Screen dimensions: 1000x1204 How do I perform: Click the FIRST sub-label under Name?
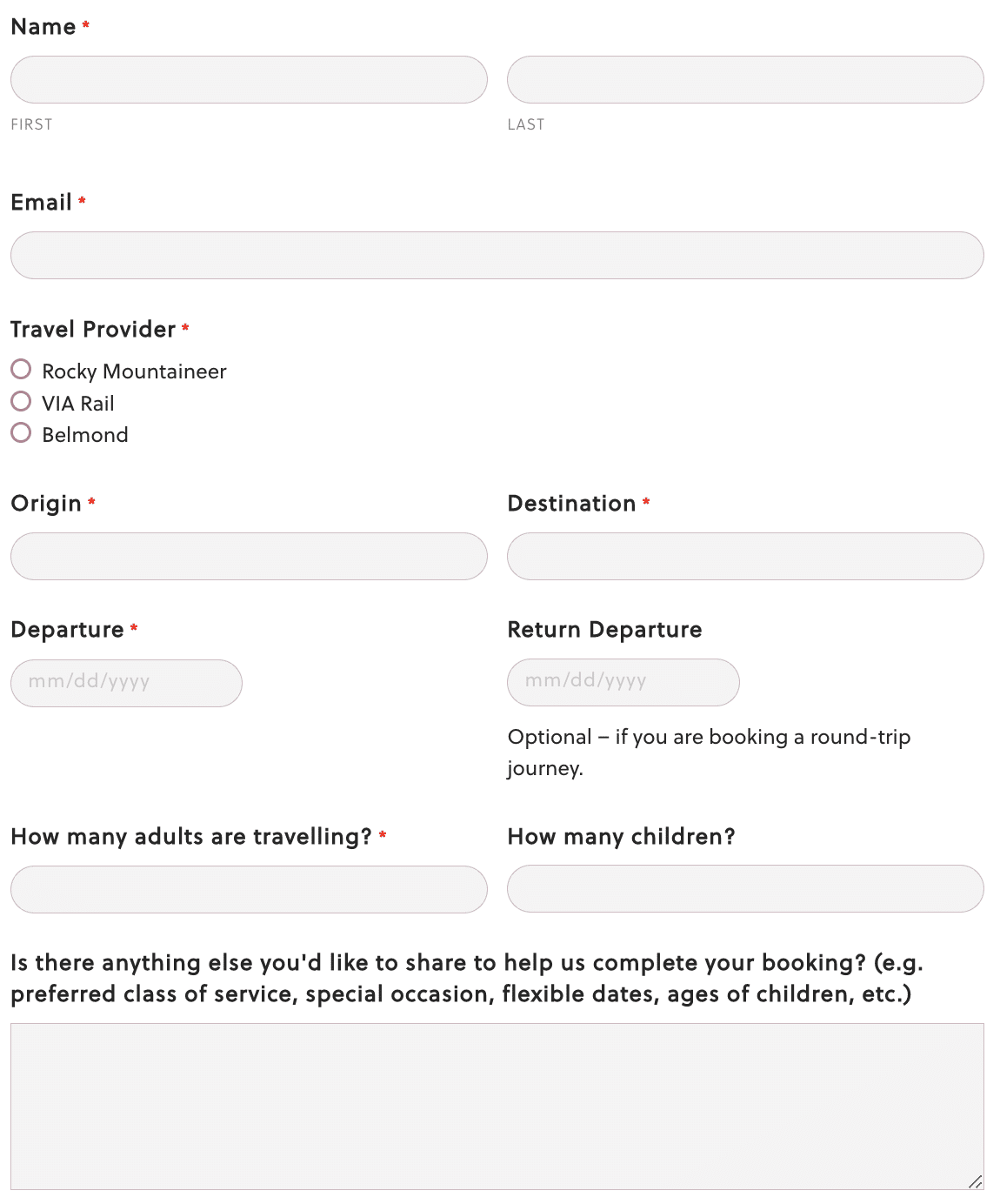pyautogui.click(x=31, y=124)
